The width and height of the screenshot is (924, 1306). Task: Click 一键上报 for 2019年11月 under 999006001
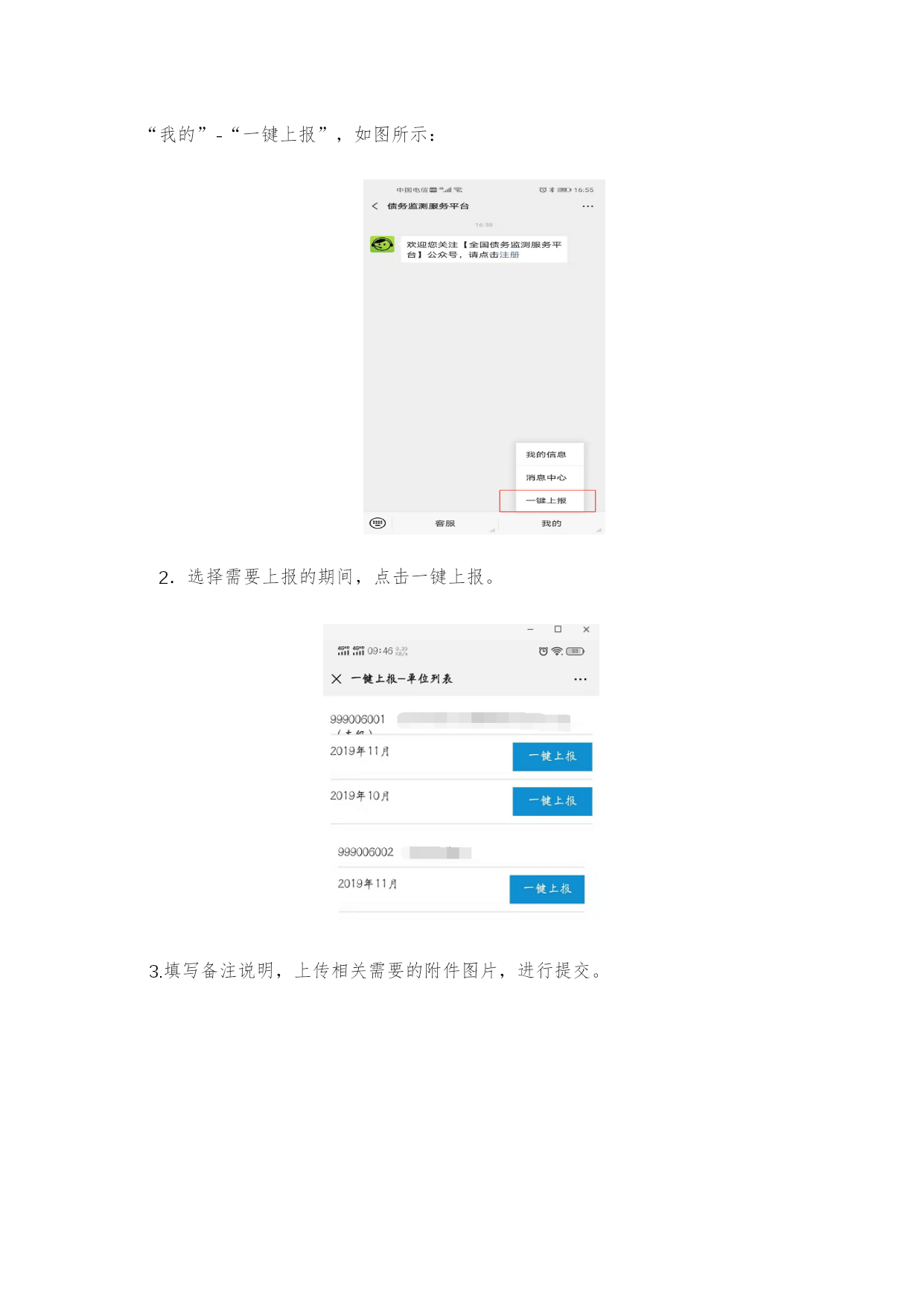[x=552, y=756]
